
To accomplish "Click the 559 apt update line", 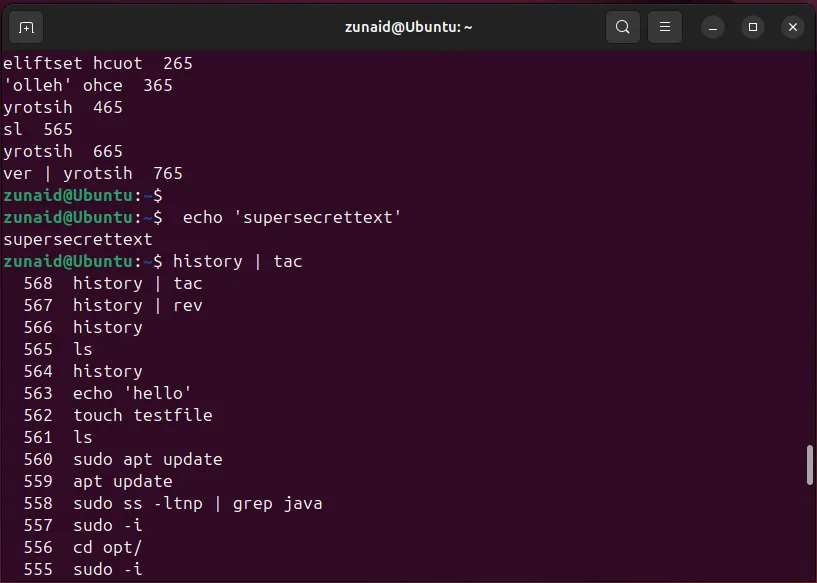I will [x=122, y=481].
